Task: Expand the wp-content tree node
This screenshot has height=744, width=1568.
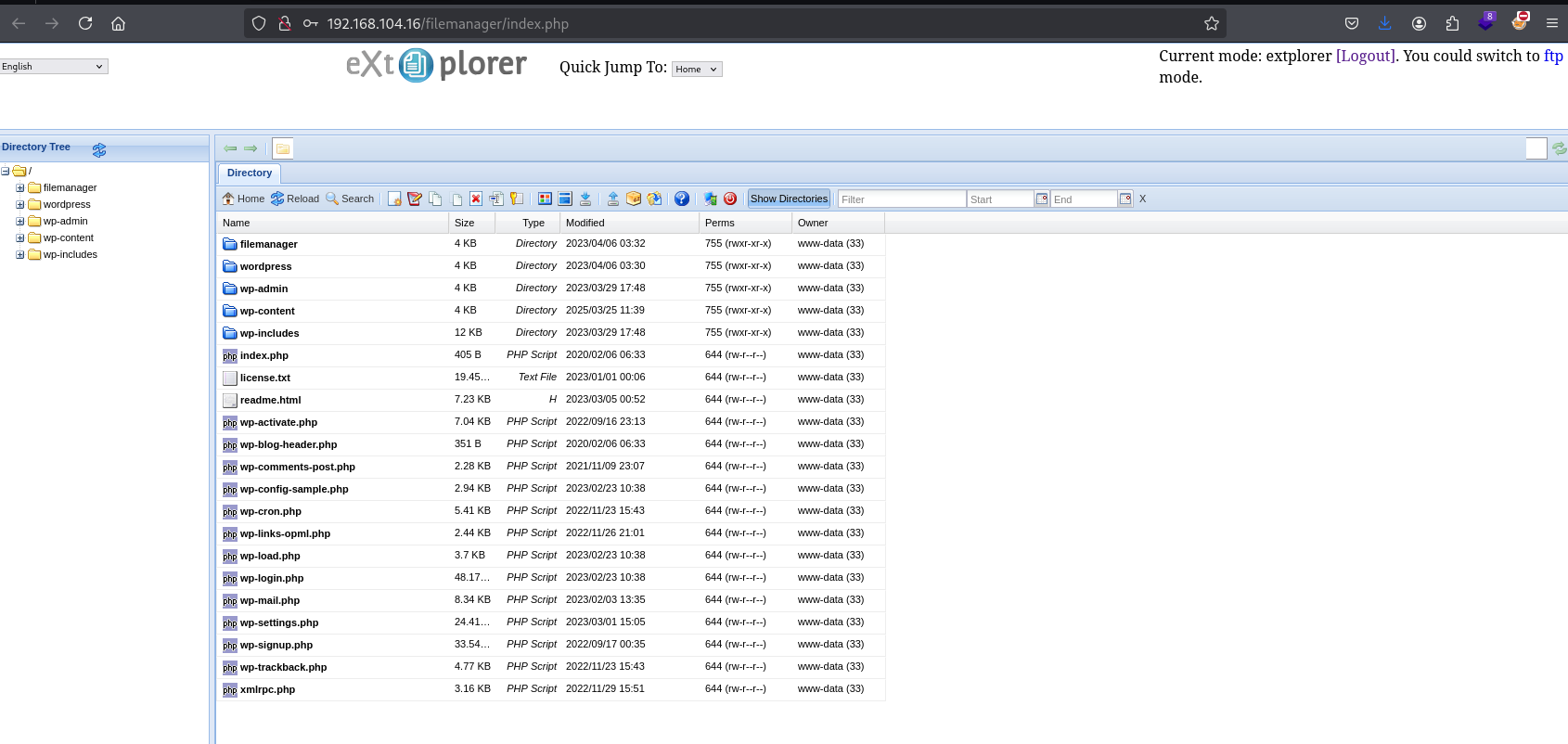Action: (20, 237)
